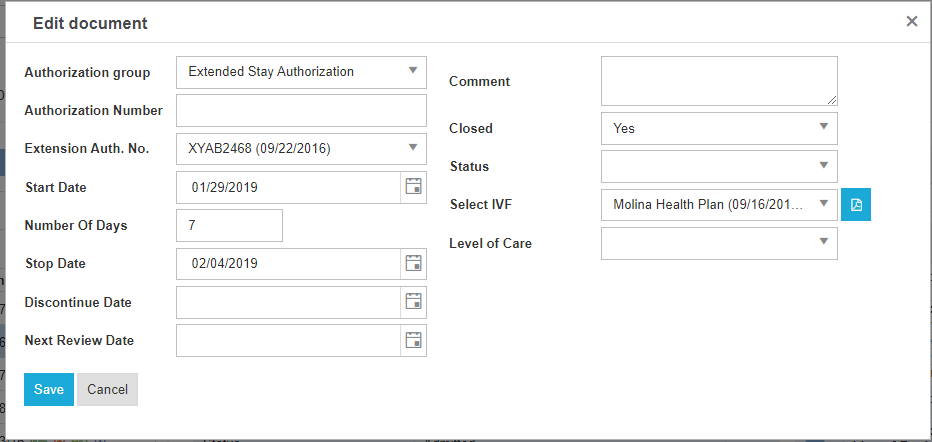This screenshot has height=442, width=932.
Task: Open the Extension Auth. No. dropdown
Action: pos(301,149)
